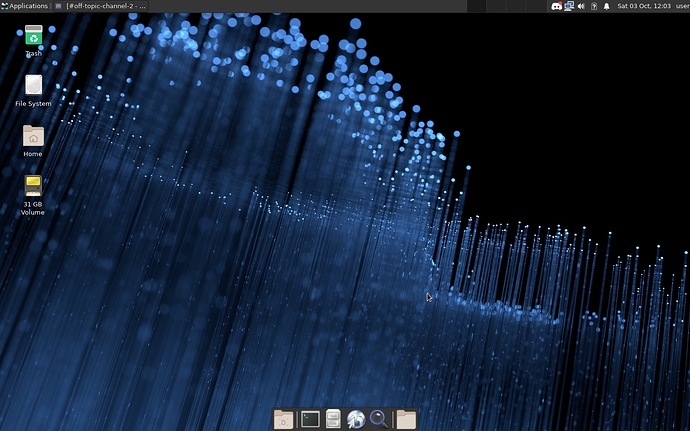Screen dimensions: 690x431
Task: Open the application finder magnifier icon
Action: [x=379, y=419]
